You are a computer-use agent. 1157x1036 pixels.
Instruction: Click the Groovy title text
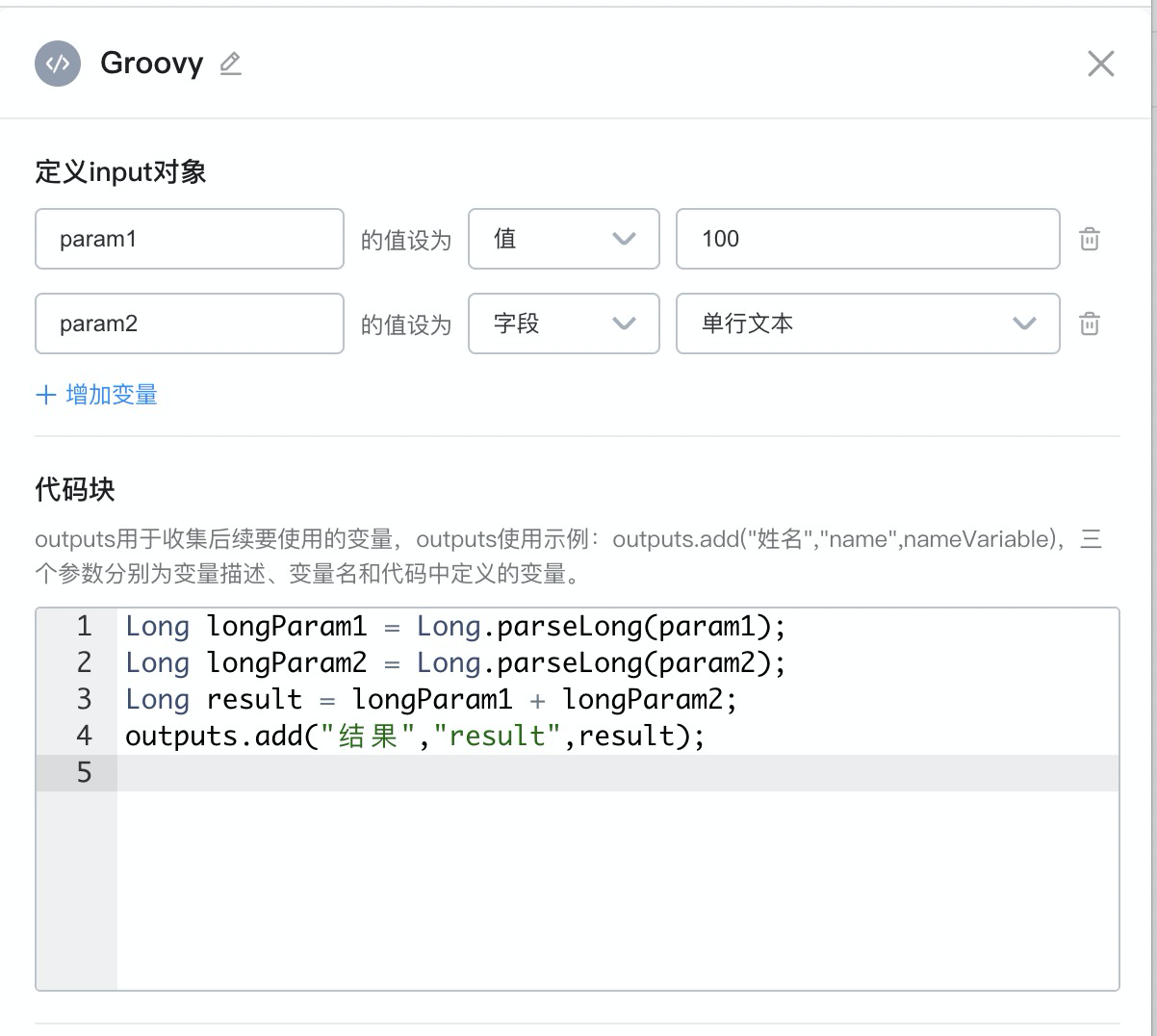(x=152, y=64)
